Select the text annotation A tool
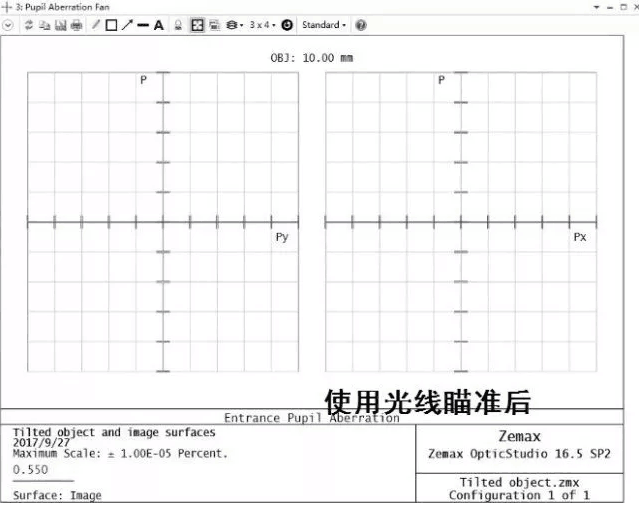This screenshot has height=510, width=643. 158,25
